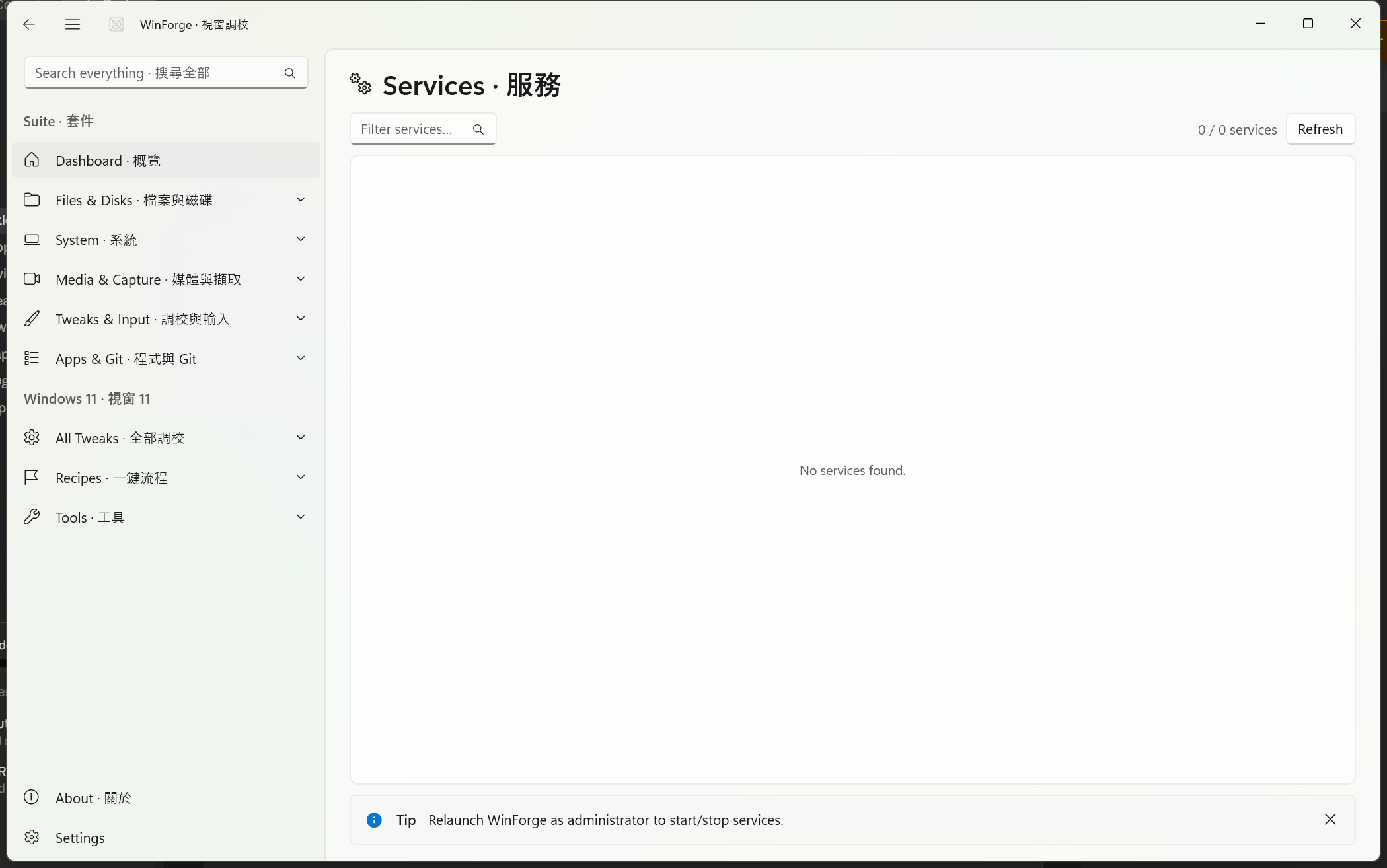
Task: Open the Settings page
Action: [166, 837]
